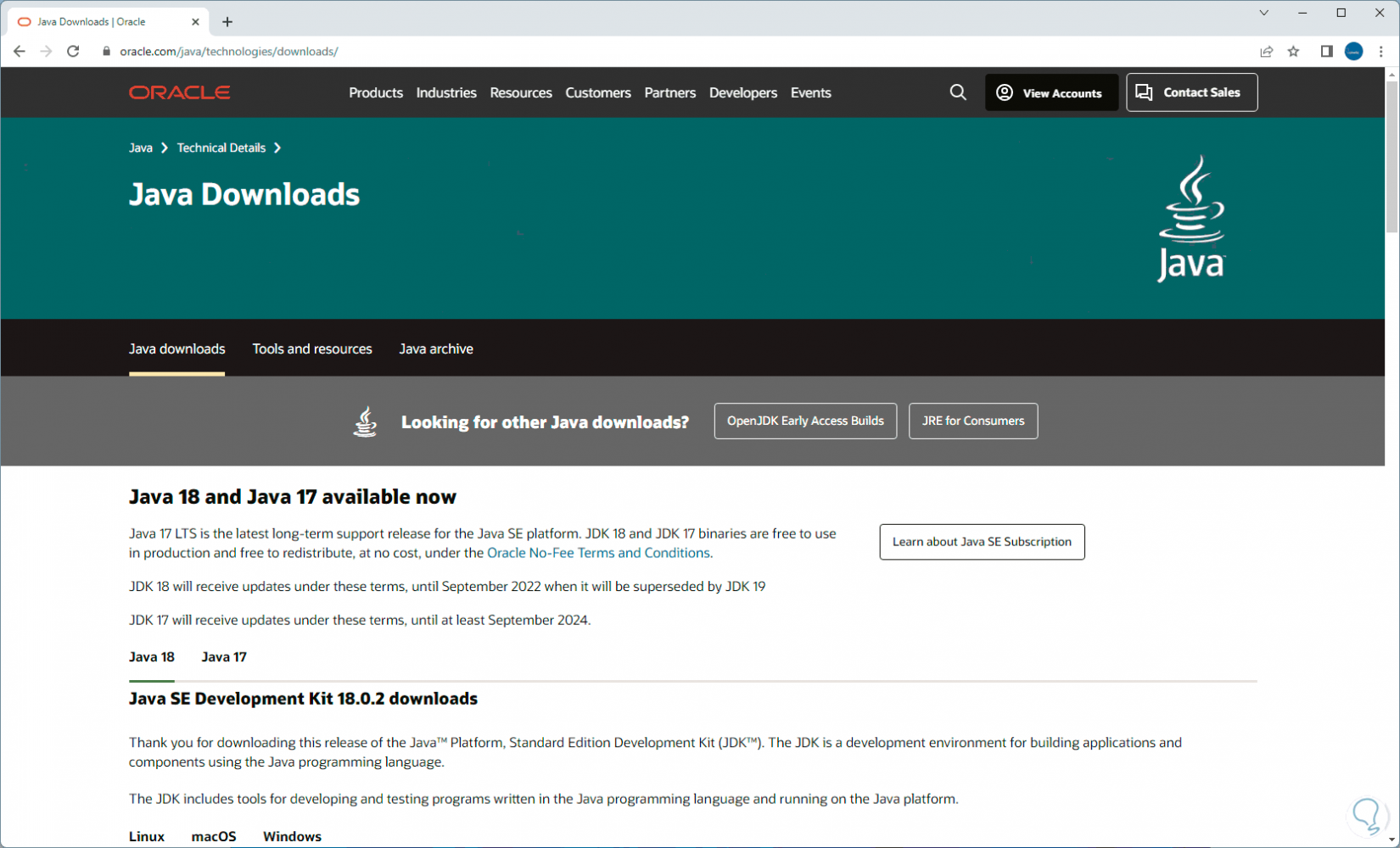Click the JRE for Consumers button

pyautogui.click(x=973, y=421)
